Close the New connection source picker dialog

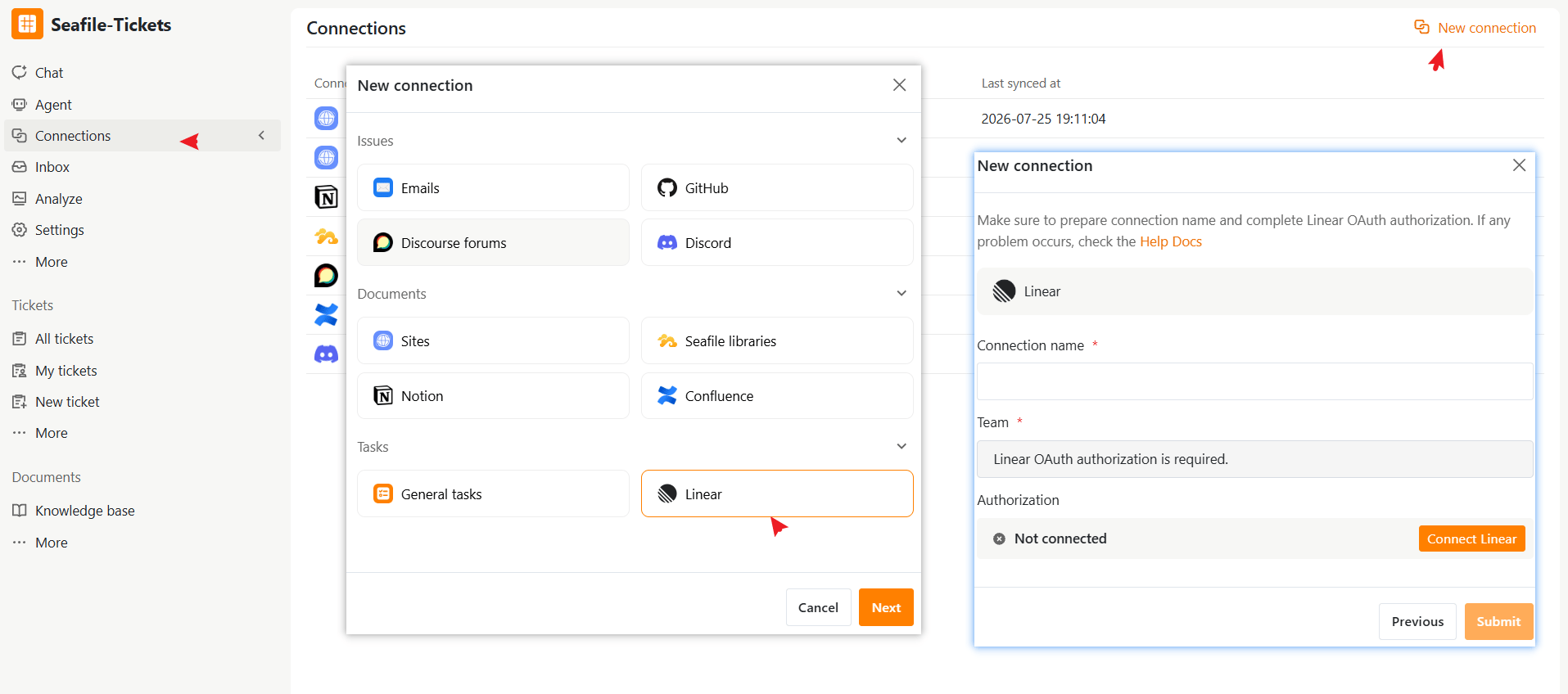899,85
